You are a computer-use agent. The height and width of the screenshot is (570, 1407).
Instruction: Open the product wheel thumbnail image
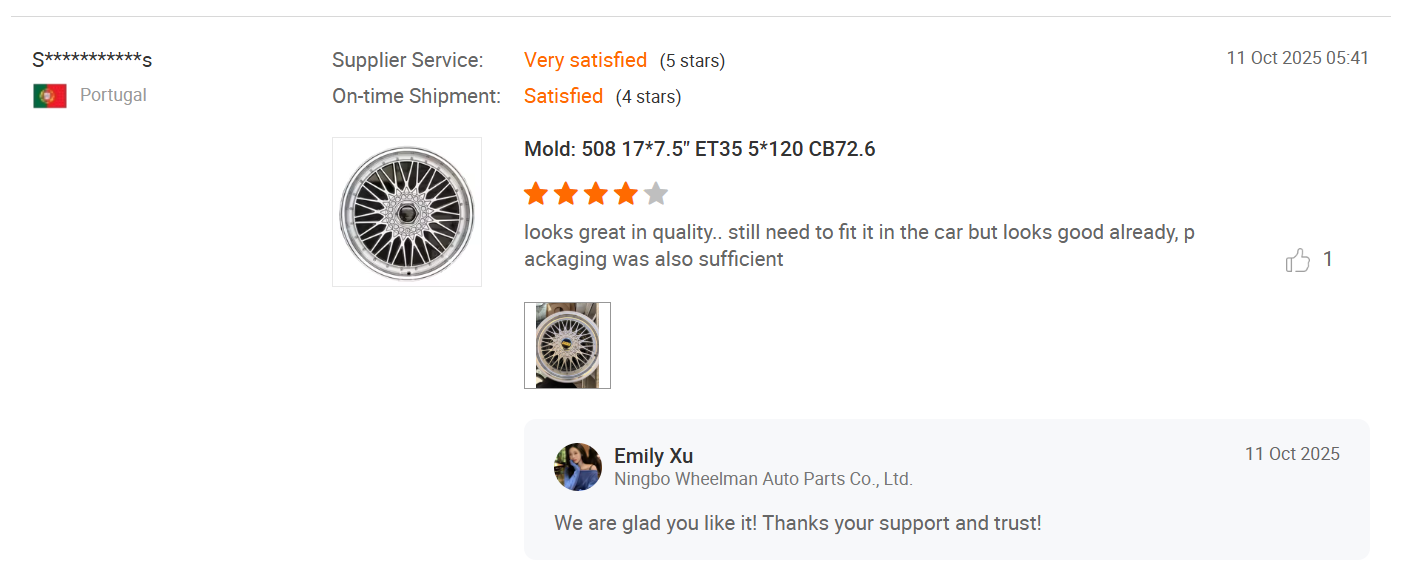407,212
